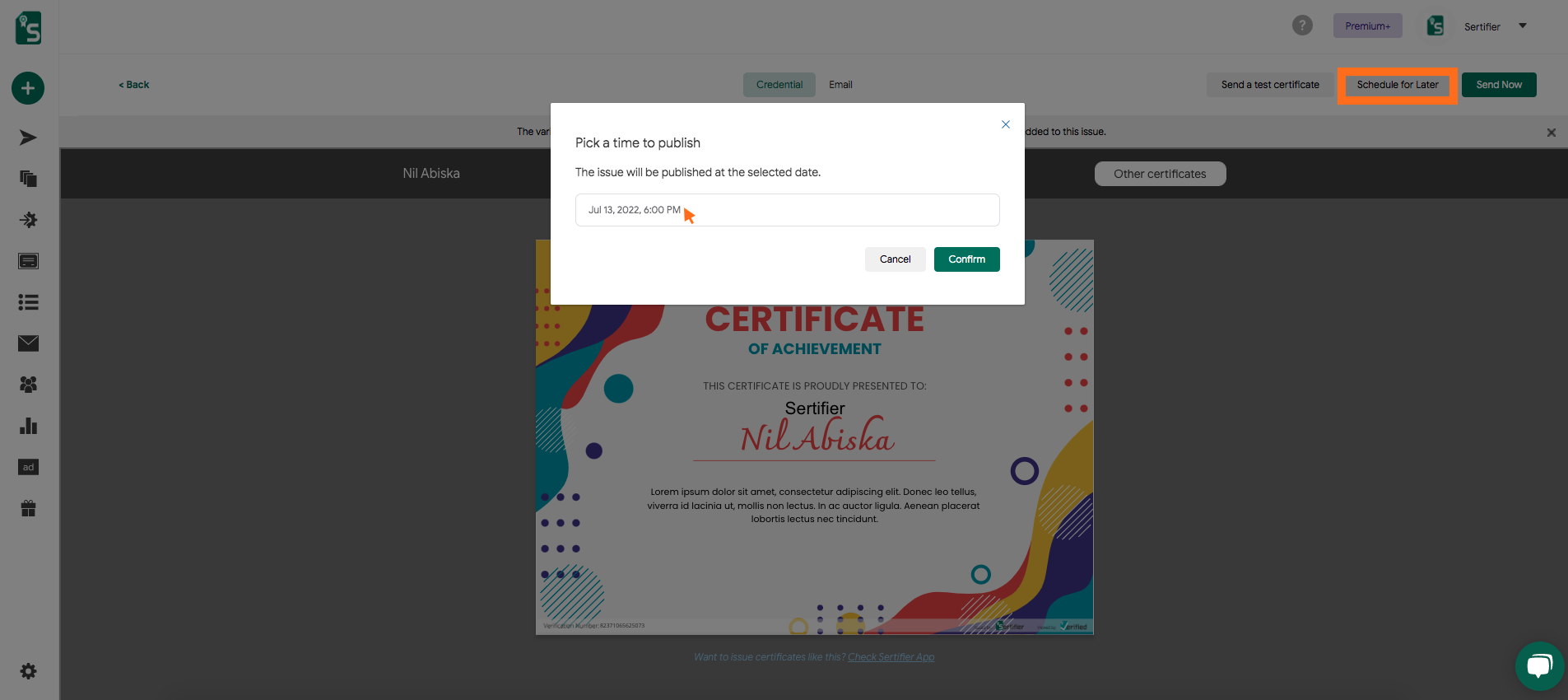Click the Premium+ button
The image size is (1568, 700).
(1367, 26)
